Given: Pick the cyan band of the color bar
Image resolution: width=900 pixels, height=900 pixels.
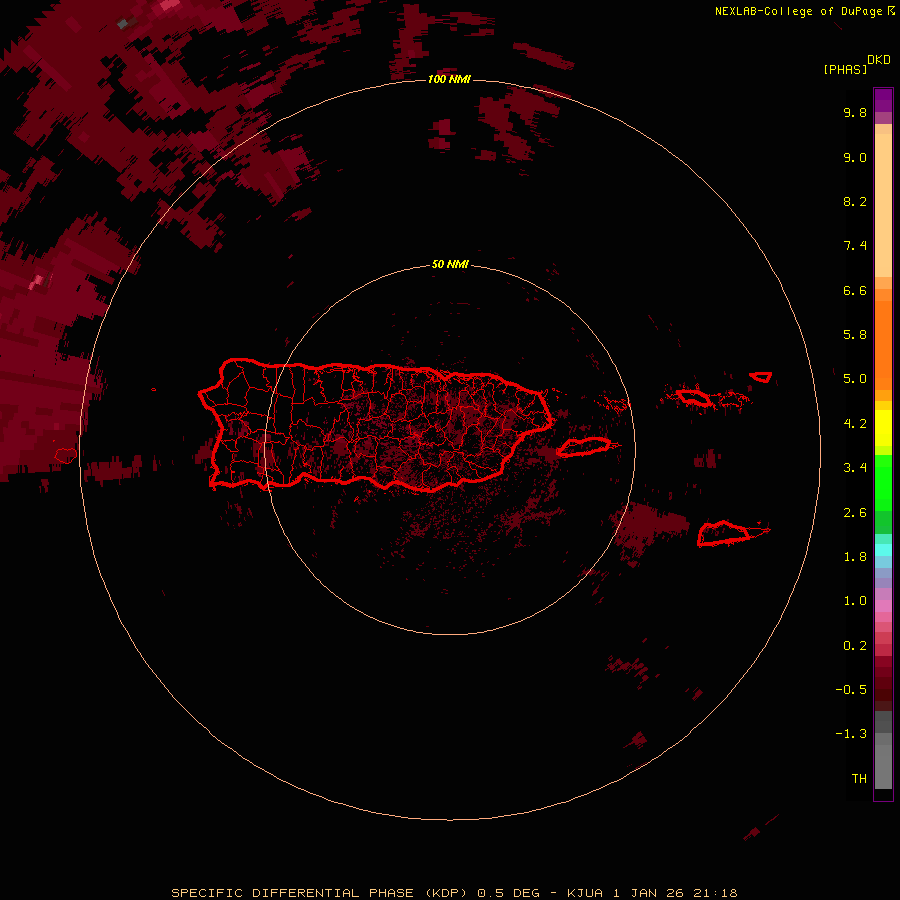Looking at the screenshot, I should [883, 550].
